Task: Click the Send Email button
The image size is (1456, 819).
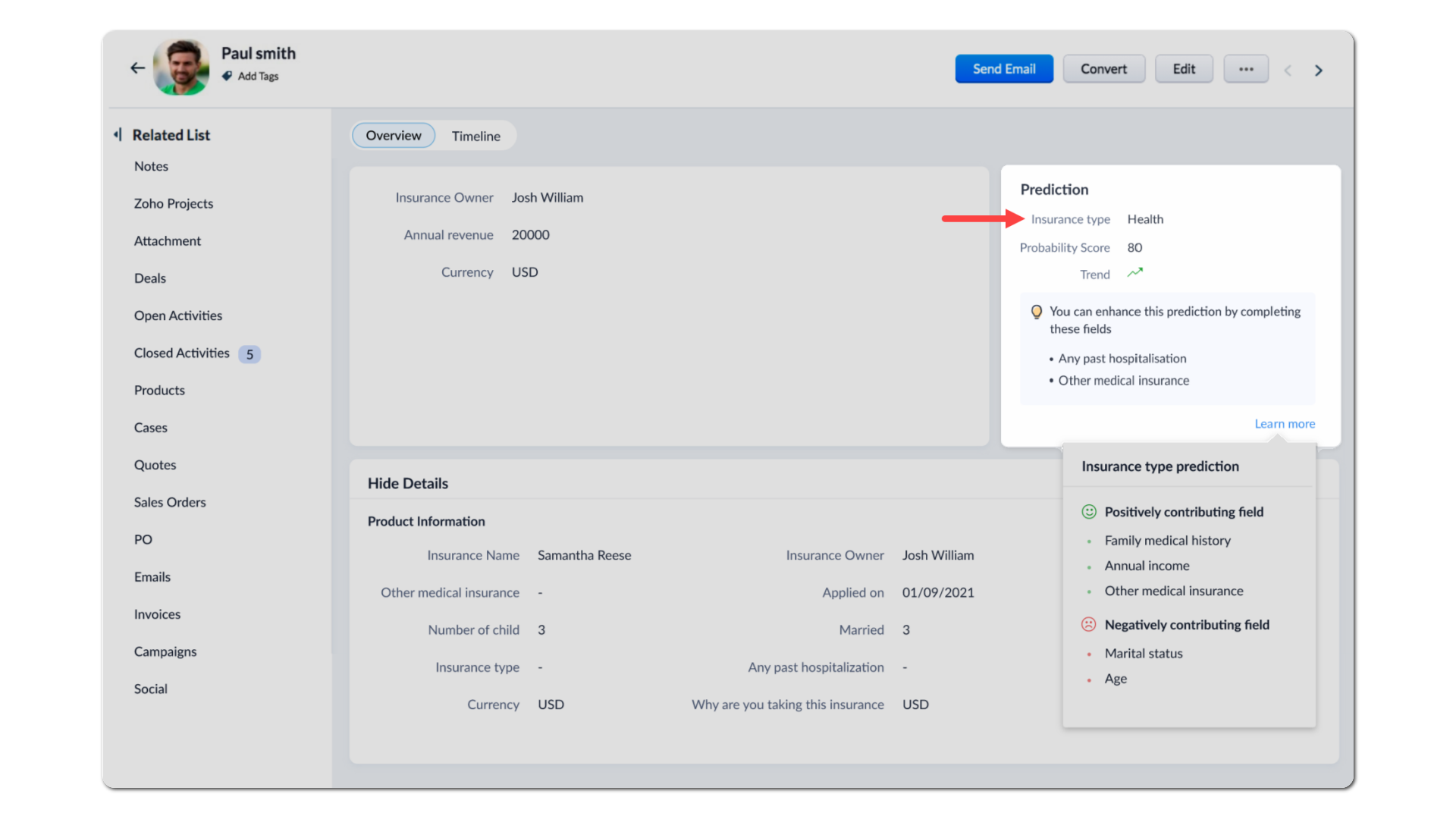Action: pyautogui.click(x=1003, y=69)
